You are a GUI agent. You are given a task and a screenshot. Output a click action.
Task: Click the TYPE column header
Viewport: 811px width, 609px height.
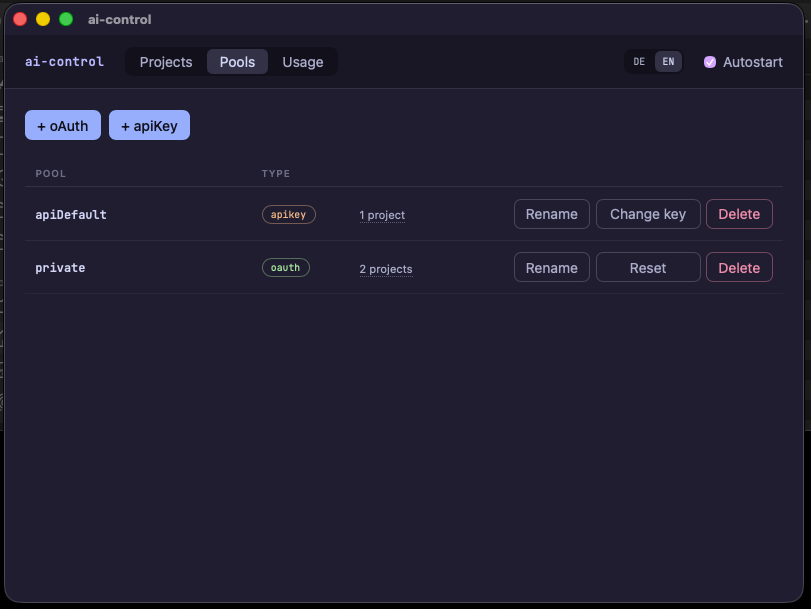tap(276, 174)
